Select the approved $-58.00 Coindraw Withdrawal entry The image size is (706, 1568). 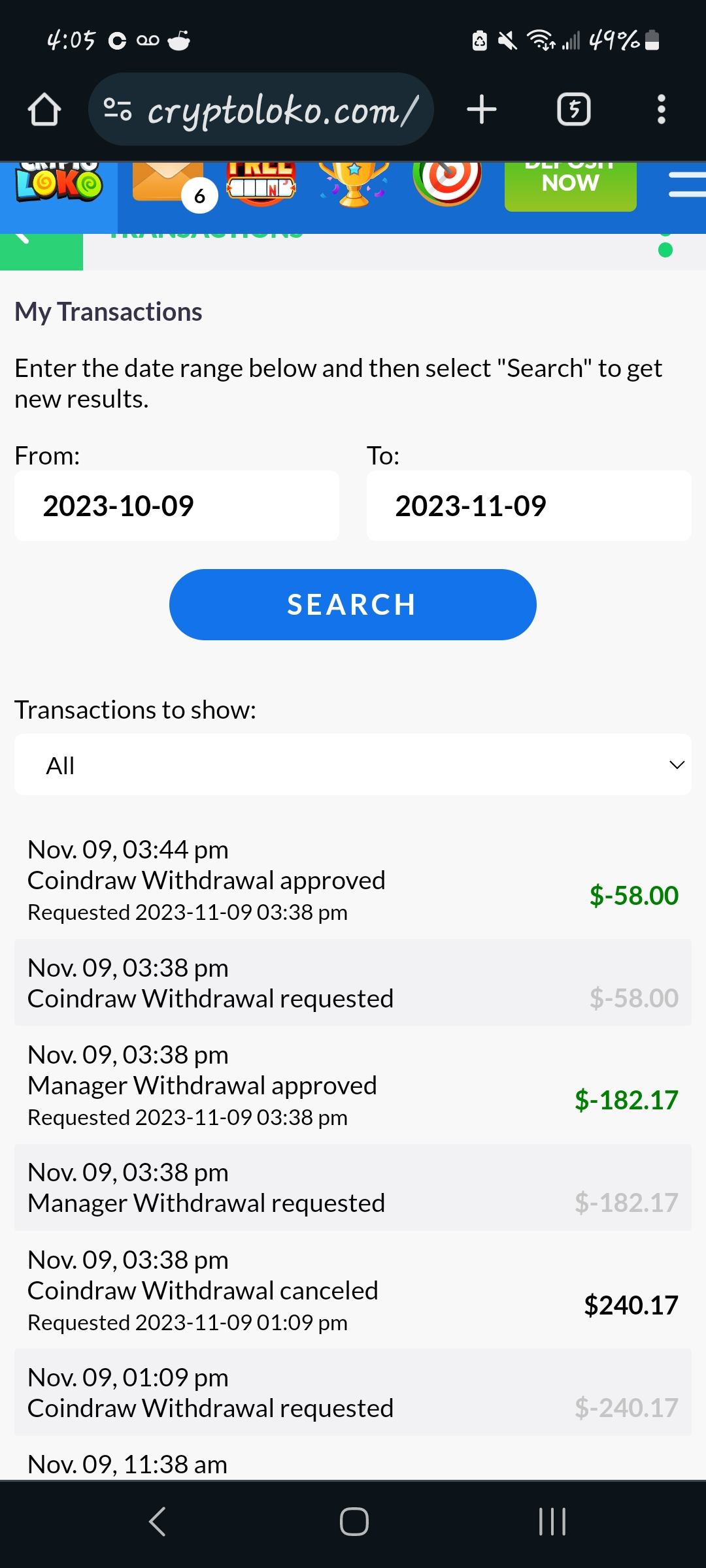pyautogui.click(x=352, y=881)
